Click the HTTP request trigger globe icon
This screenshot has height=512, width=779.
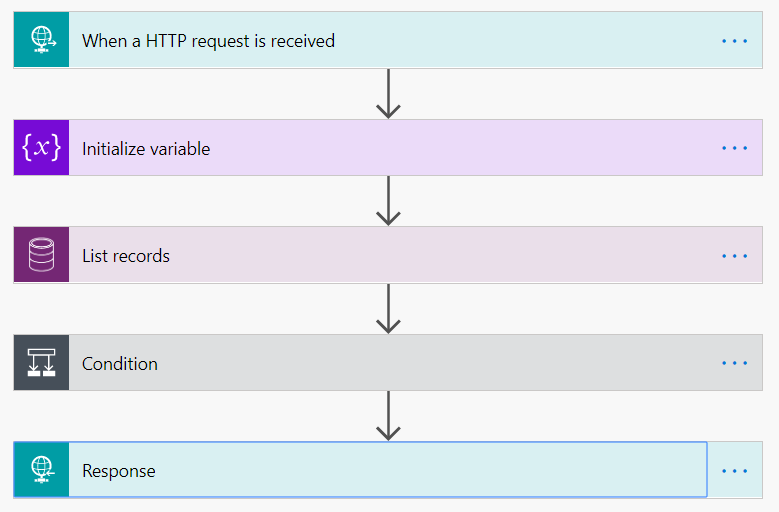click(x=41, y=40)
